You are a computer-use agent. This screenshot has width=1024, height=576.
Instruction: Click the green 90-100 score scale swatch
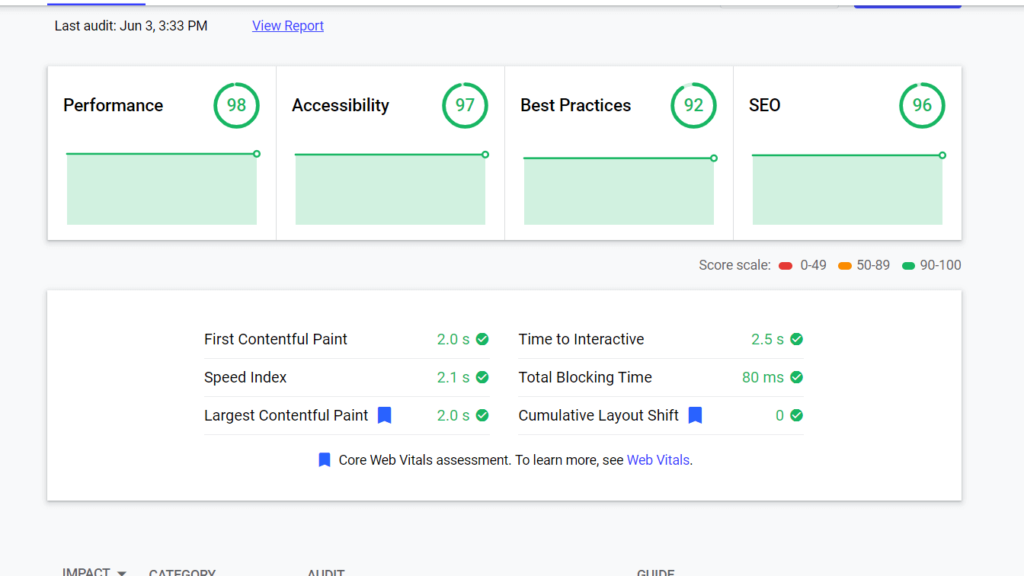pyautogui.click(x=908, y=266)
